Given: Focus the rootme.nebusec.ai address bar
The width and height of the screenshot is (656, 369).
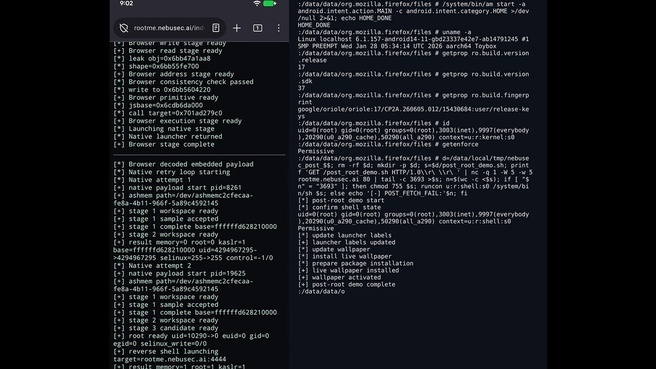Looking at the screenshot, I should coord(169,28).
